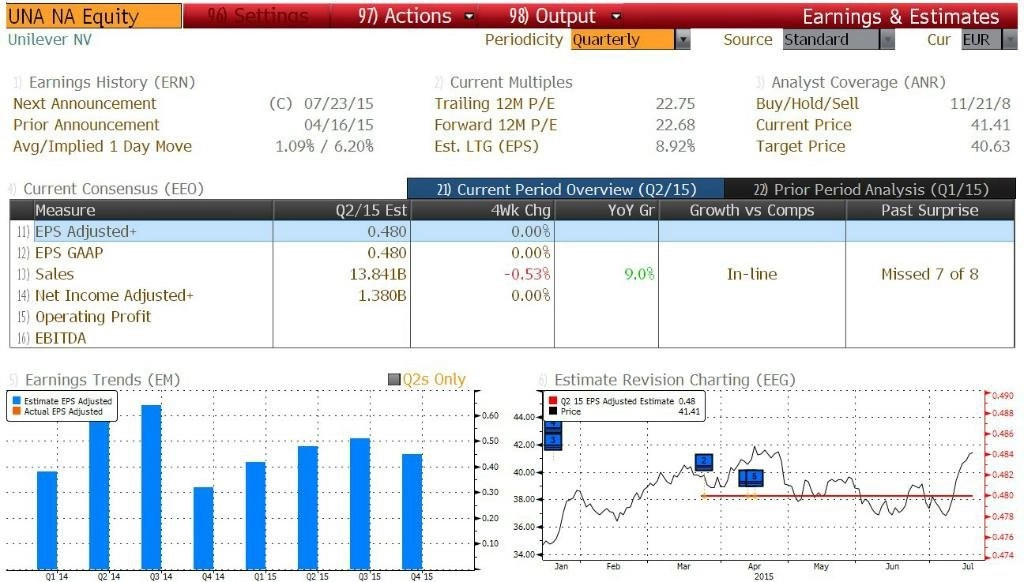Click the Q2/15 Est column header
Image resolution: width=1024 pixels, height=582 pixels.
[342, 210]
